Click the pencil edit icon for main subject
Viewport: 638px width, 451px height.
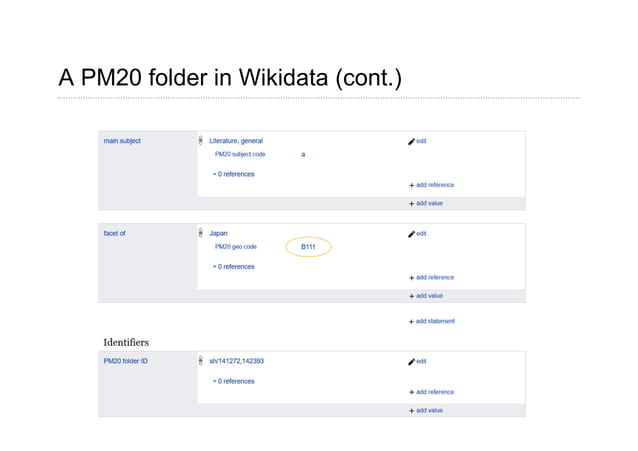pyautogui.click(x=411, y=141)
